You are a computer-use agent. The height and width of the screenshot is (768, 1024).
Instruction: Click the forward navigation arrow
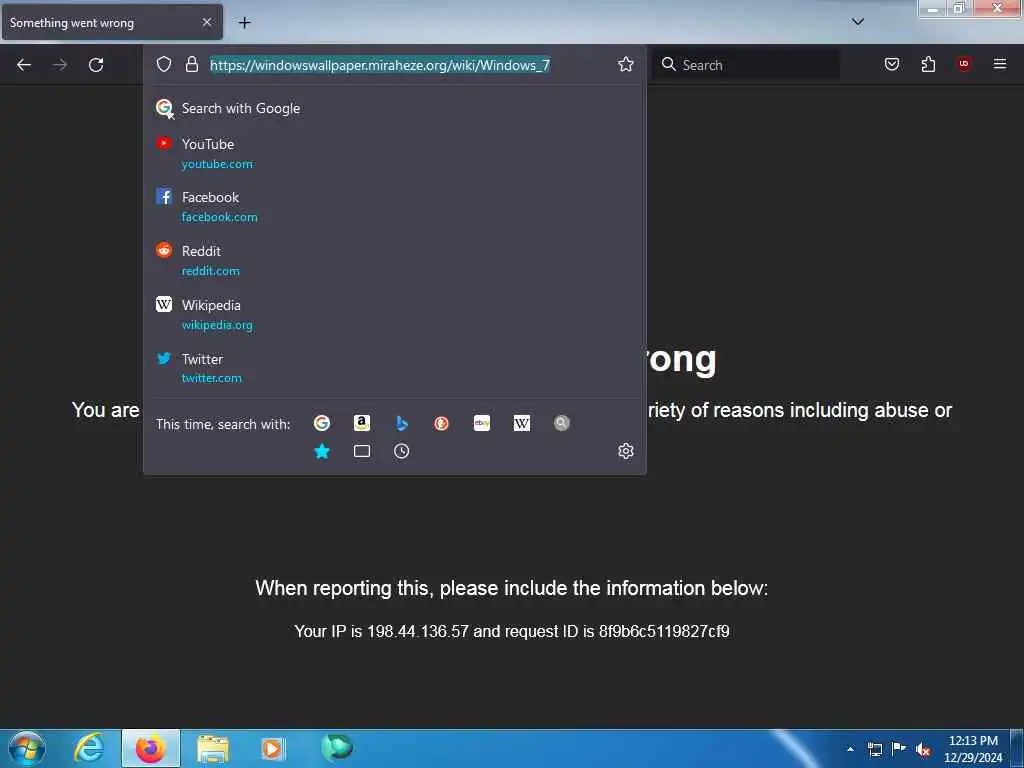(x=60, y=65)
